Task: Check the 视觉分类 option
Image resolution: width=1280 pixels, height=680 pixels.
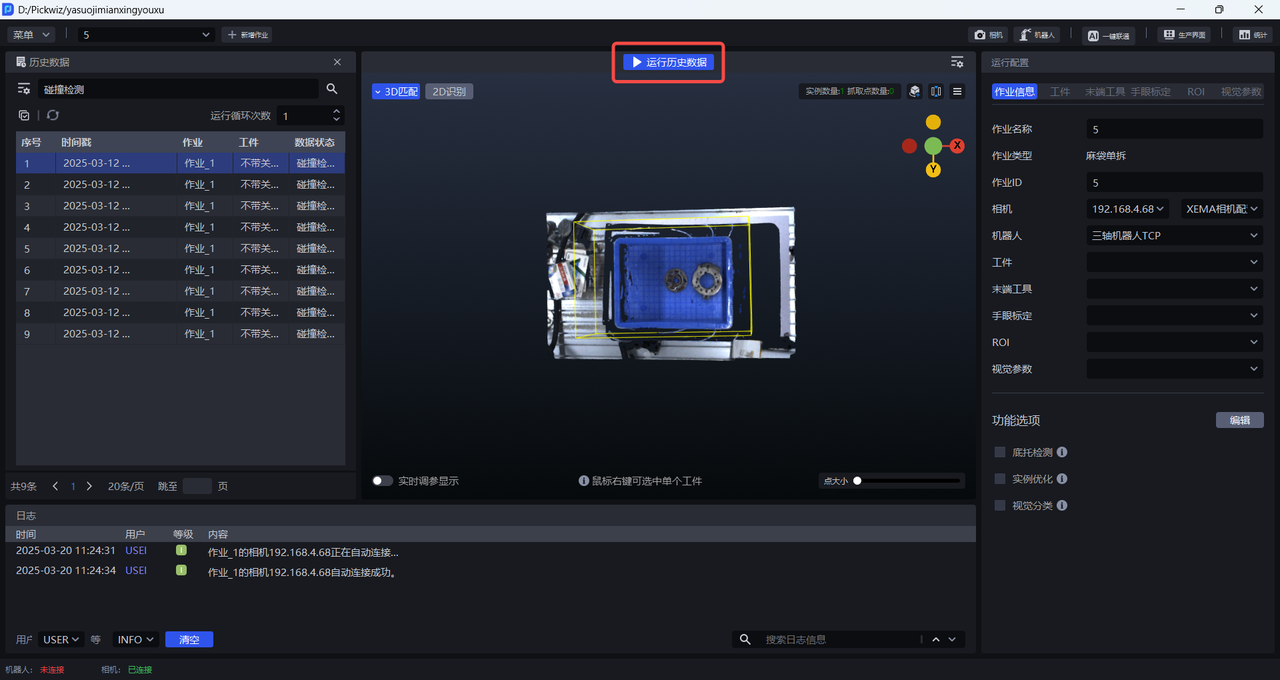Action: click(x=1000, y=506)
